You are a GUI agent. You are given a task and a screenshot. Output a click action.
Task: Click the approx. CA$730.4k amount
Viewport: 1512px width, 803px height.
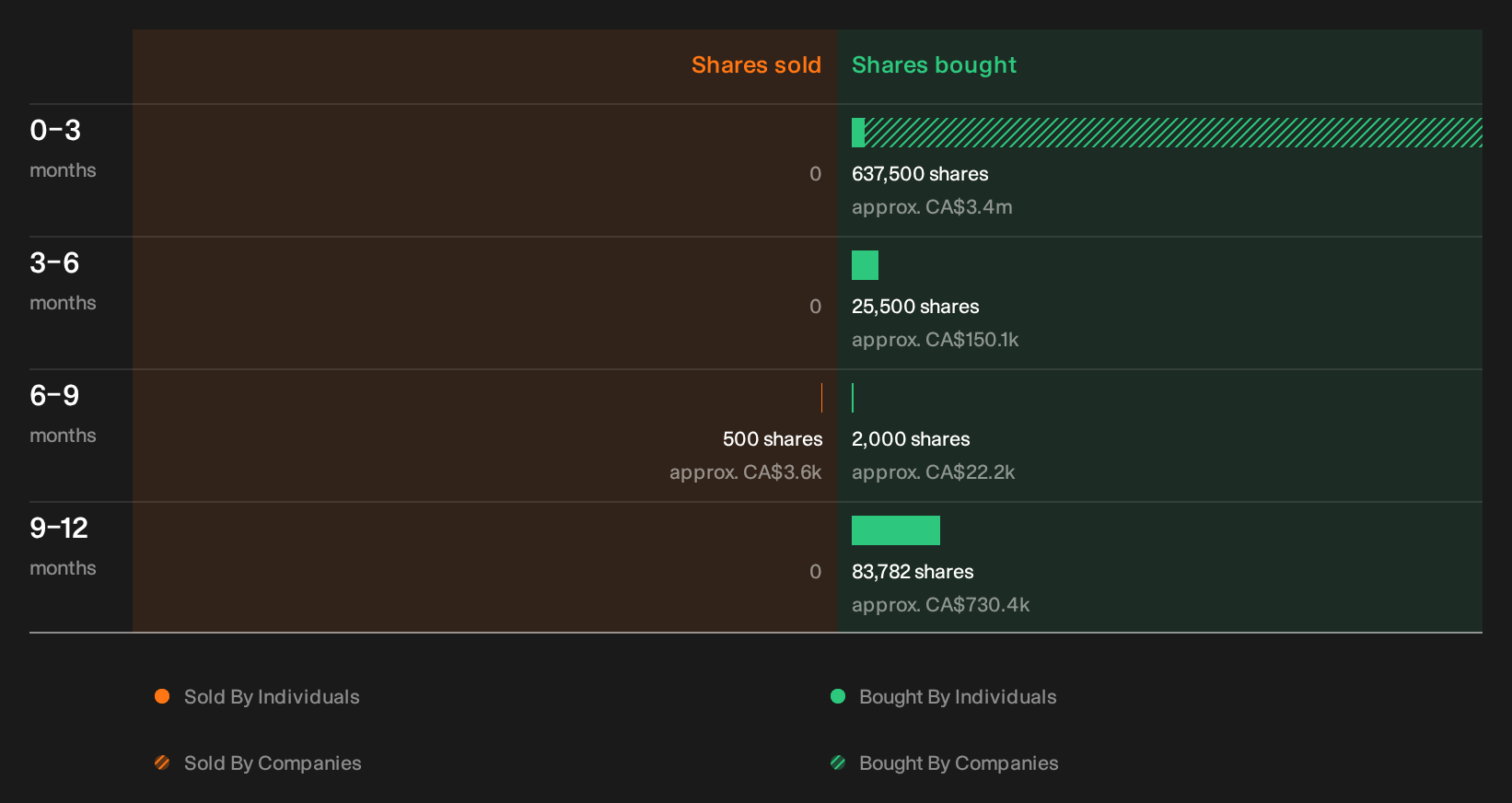940,605
